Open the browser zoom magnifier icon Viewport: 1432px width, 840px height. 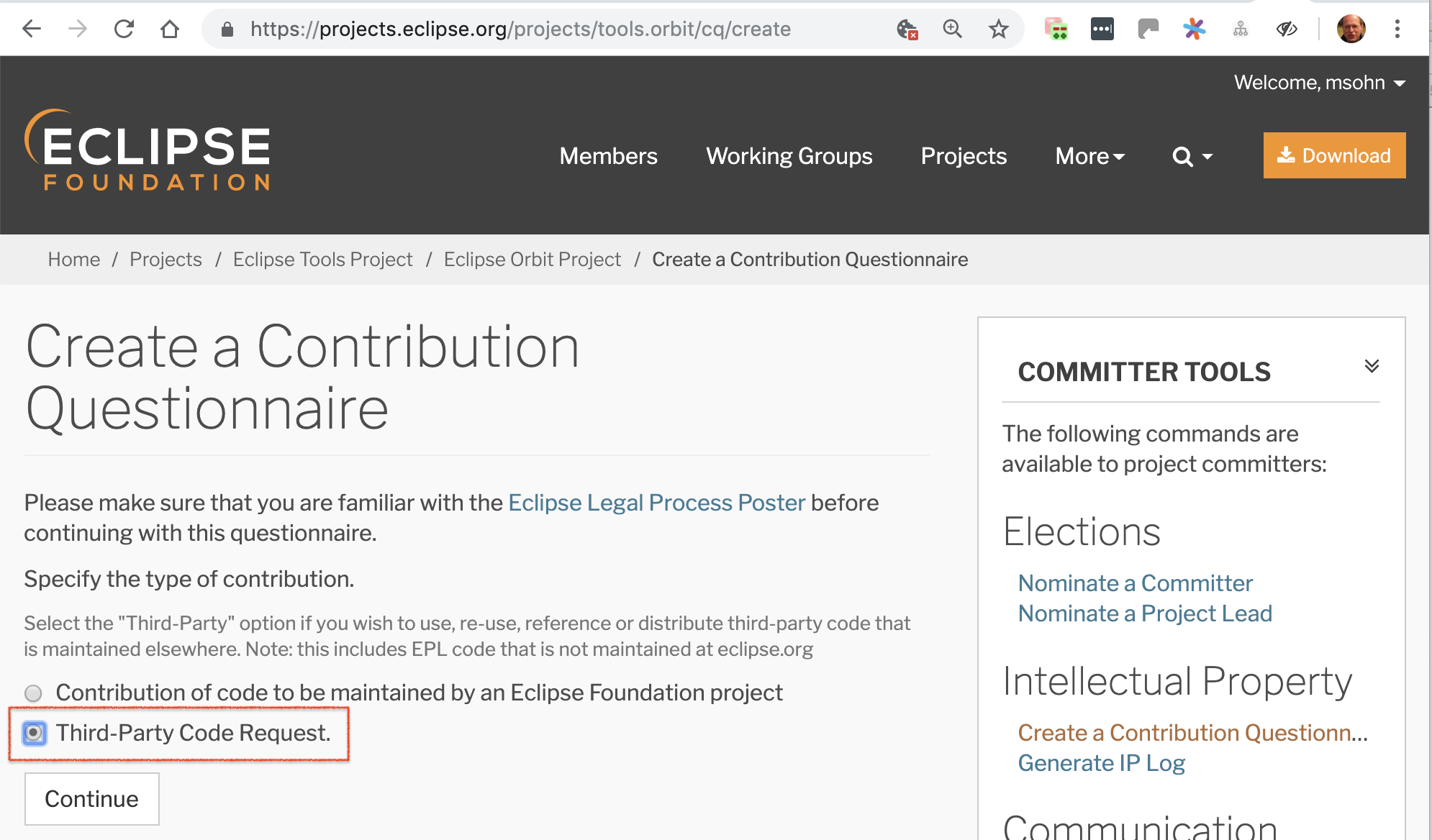pyautogui.click(x=952, y=29)
